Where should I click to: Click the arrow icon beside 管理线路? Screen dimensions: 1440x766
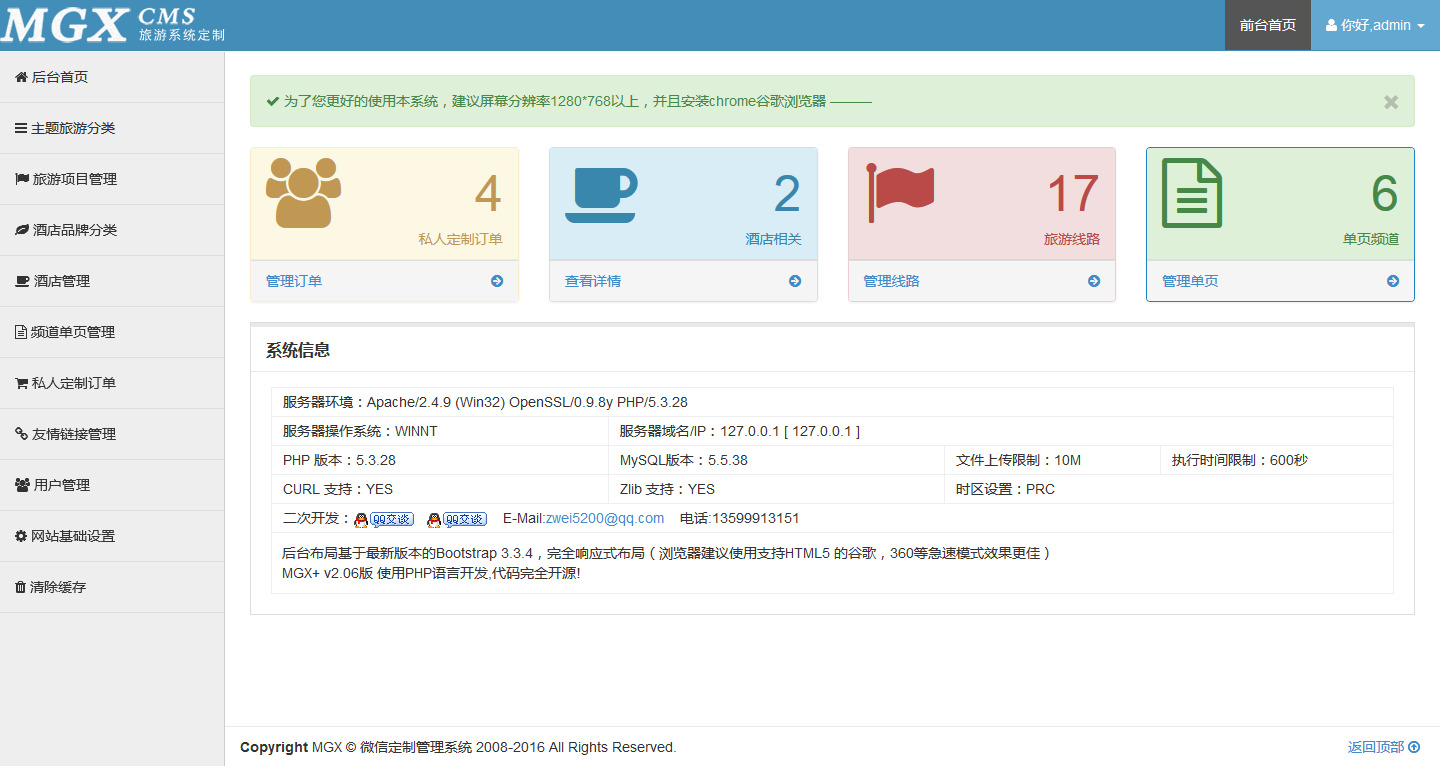pos(1094,281)
